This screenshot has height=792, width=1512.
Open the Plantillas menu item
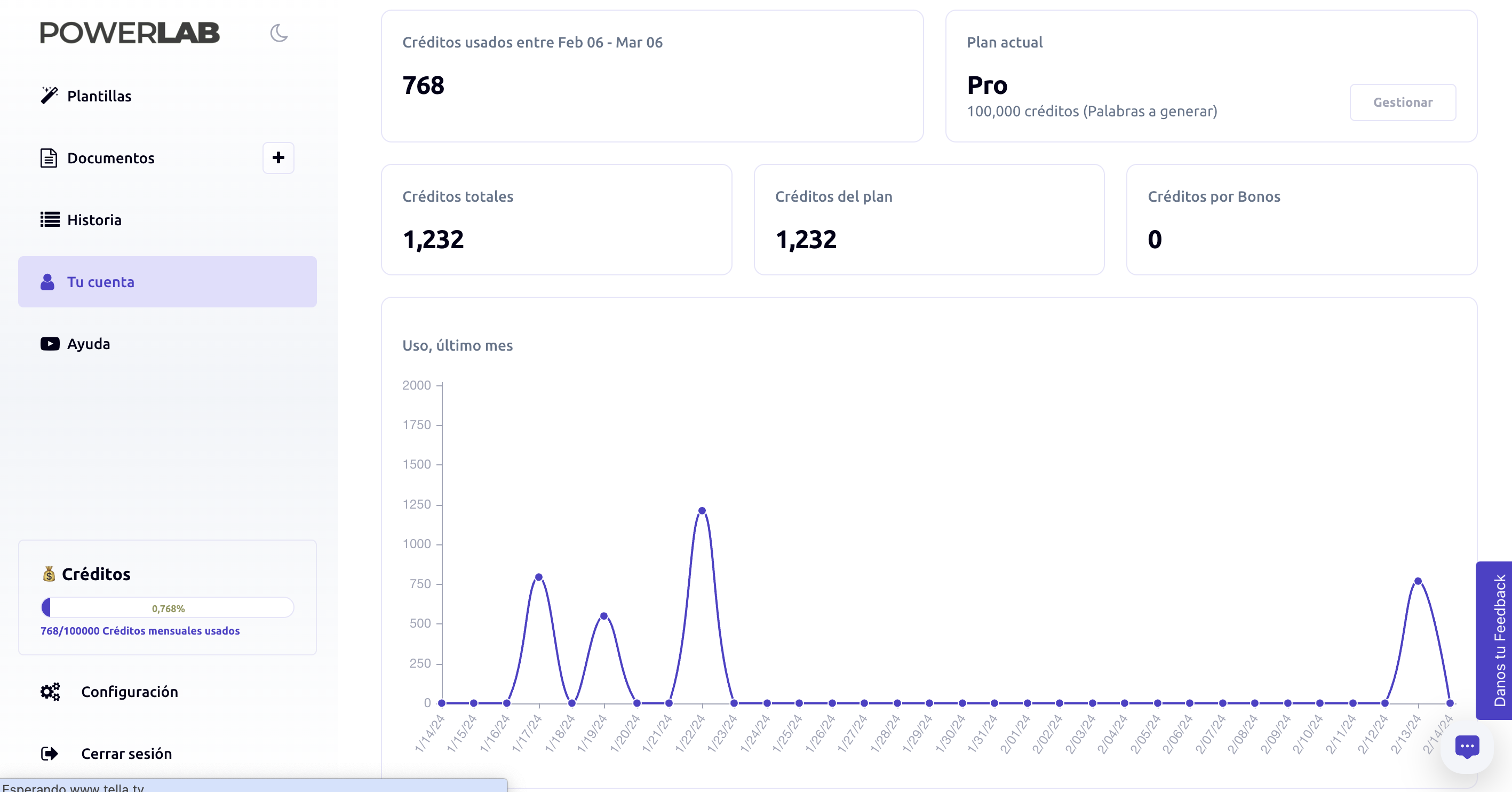point(99,96)
